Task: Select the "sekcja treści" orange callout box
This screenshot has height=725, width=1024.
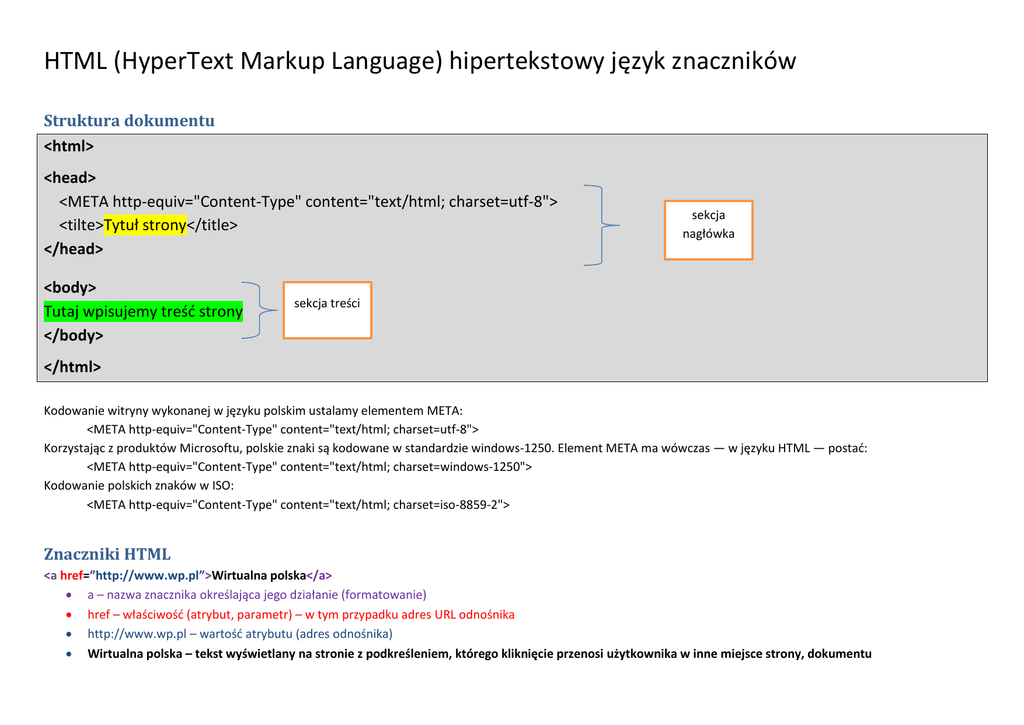Action: 327,309
